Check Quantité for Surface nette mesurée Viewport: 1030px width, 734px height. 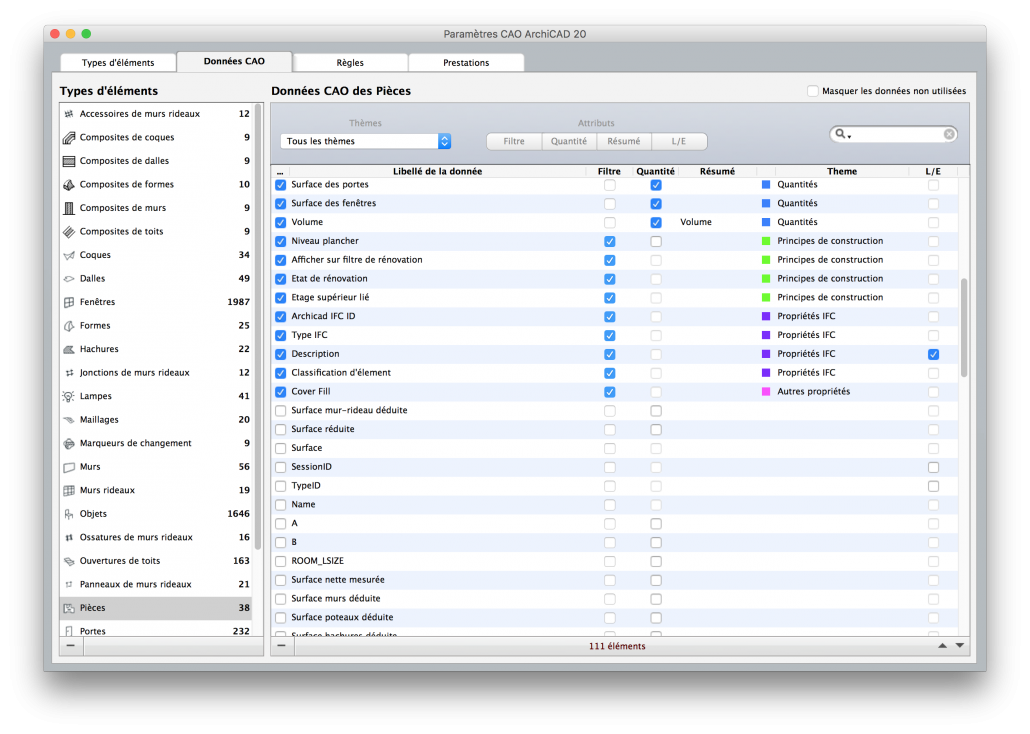pos(656,581)
